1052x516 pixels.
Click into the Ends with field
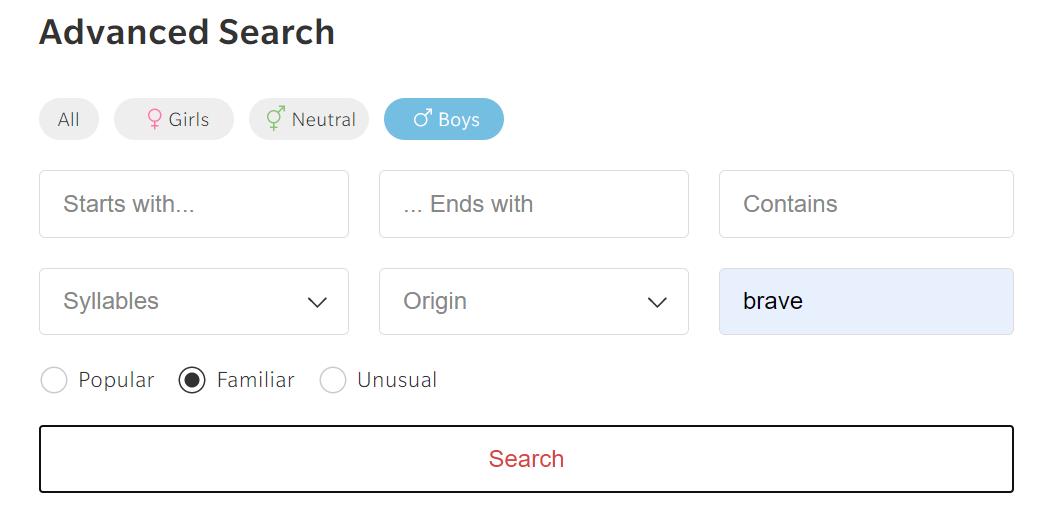pos(533,204)
